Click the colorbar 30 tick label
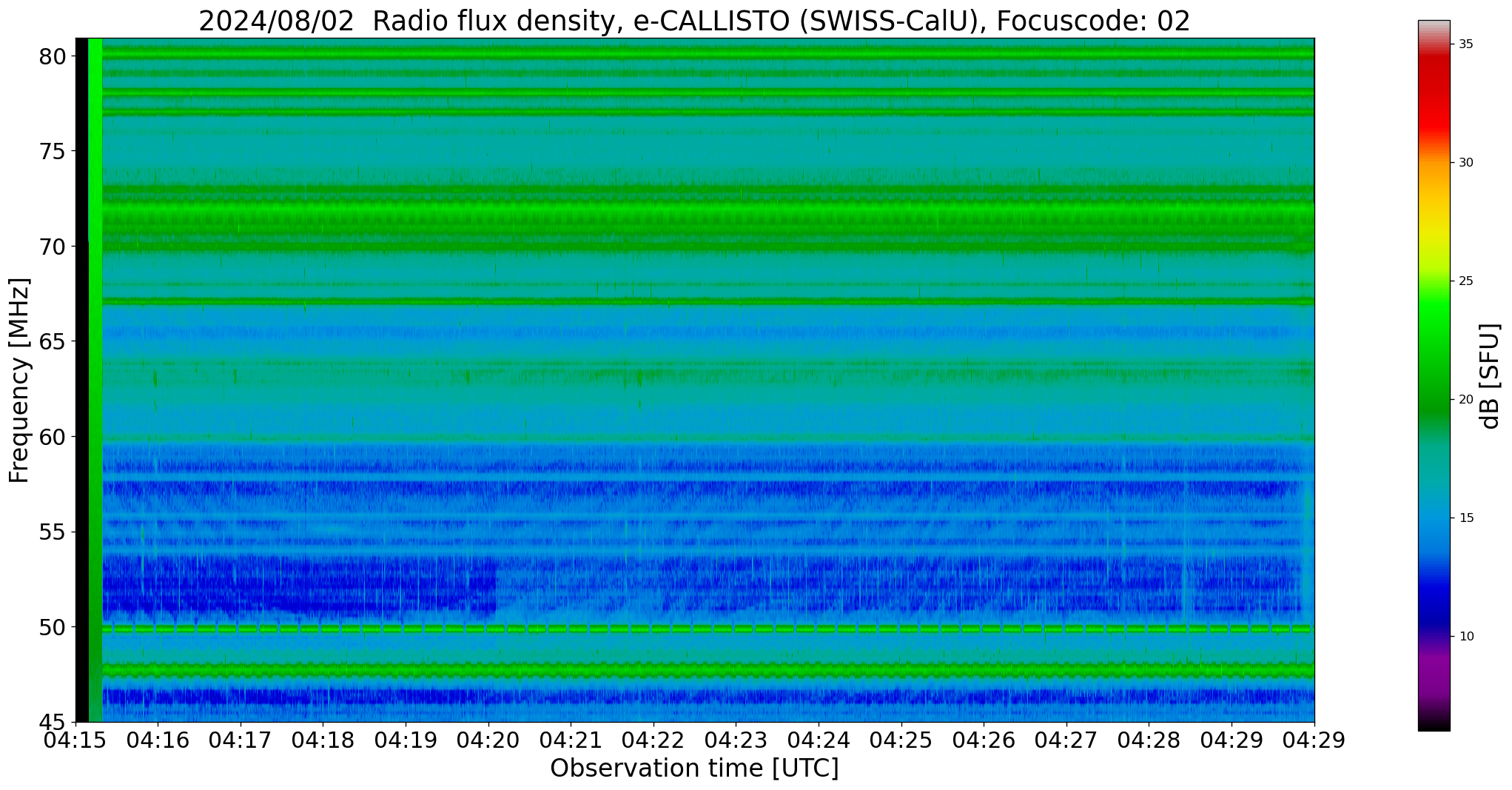Image resolution: width=1512 pixels, height=790 pixels. pos(1466,163)
